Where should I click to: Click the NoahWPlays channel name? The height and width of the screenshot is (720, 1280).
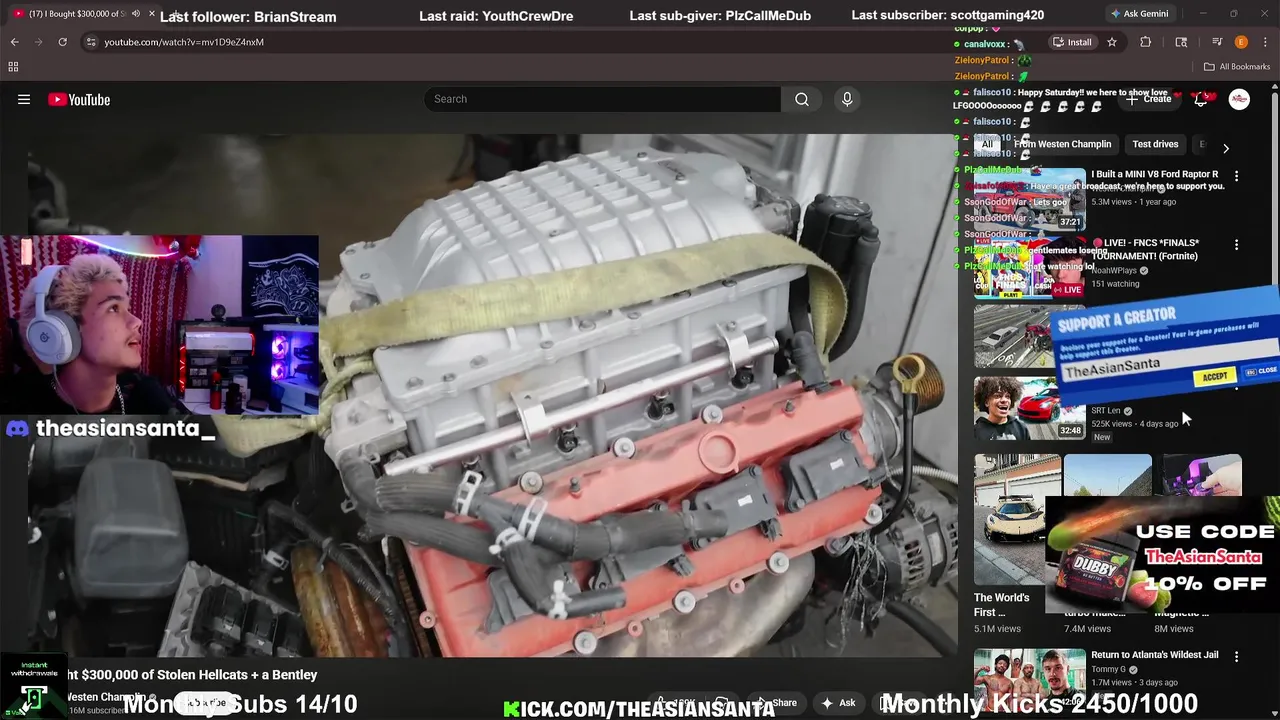point(1115,270)
